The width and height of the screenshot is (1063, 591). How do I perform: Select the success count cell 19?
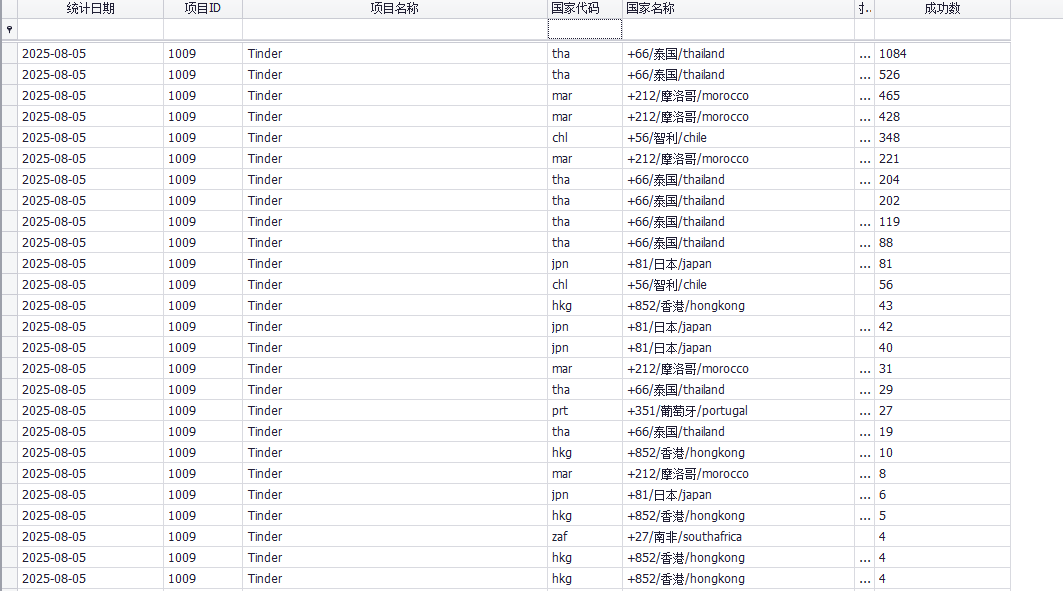coord(942,432)
